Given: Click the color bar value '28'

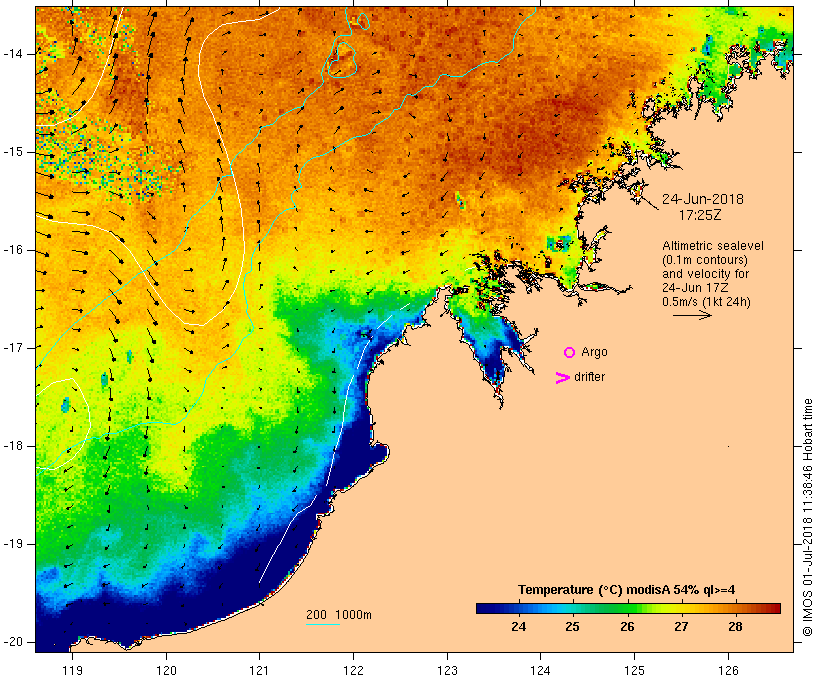Looking at the screenshot, I should click(735, 627).
